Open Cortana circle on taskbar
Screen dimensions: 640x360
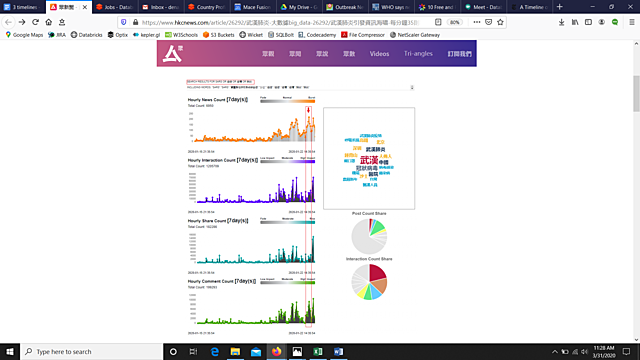(x=173, y=351)
